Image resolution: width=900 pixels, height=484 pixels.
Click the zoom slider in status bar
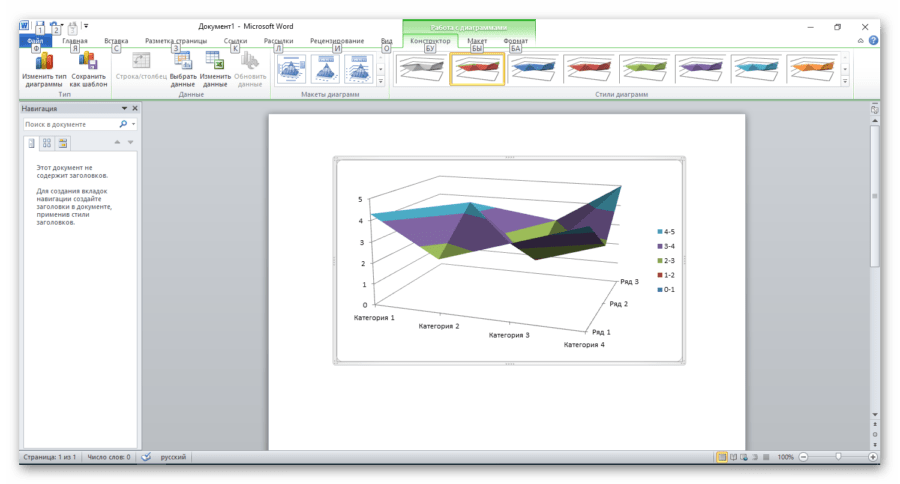pyautogui.click(x=838, y=457)
